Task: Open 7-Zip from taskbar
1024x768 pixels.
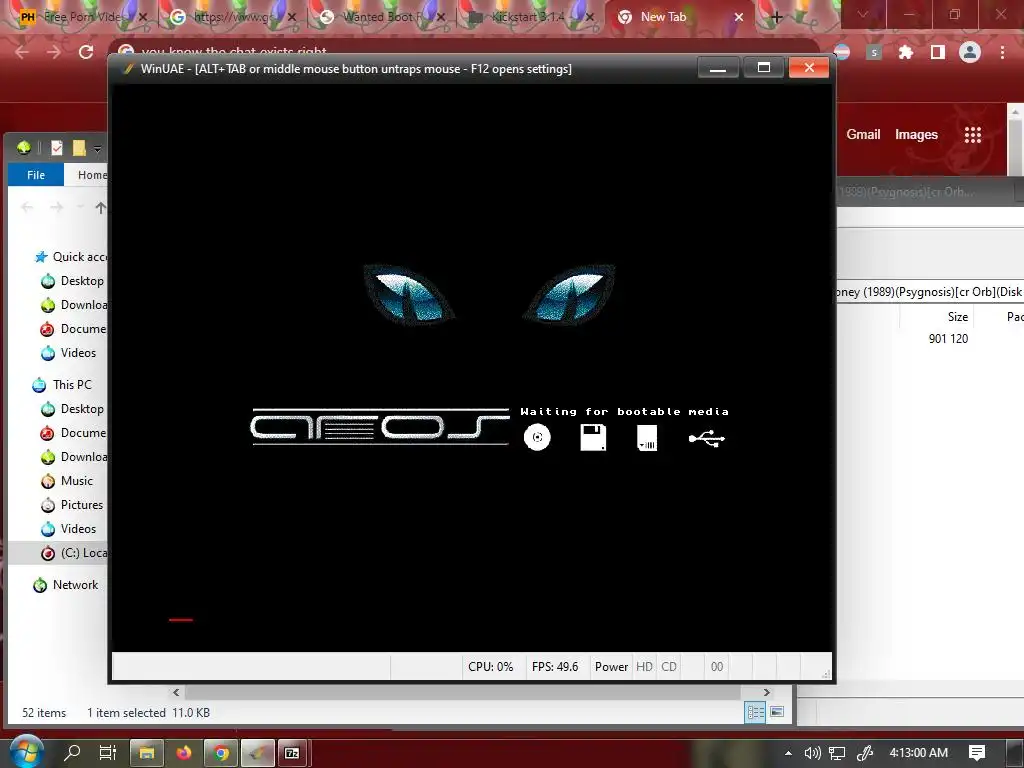Action: pos(292,753)
